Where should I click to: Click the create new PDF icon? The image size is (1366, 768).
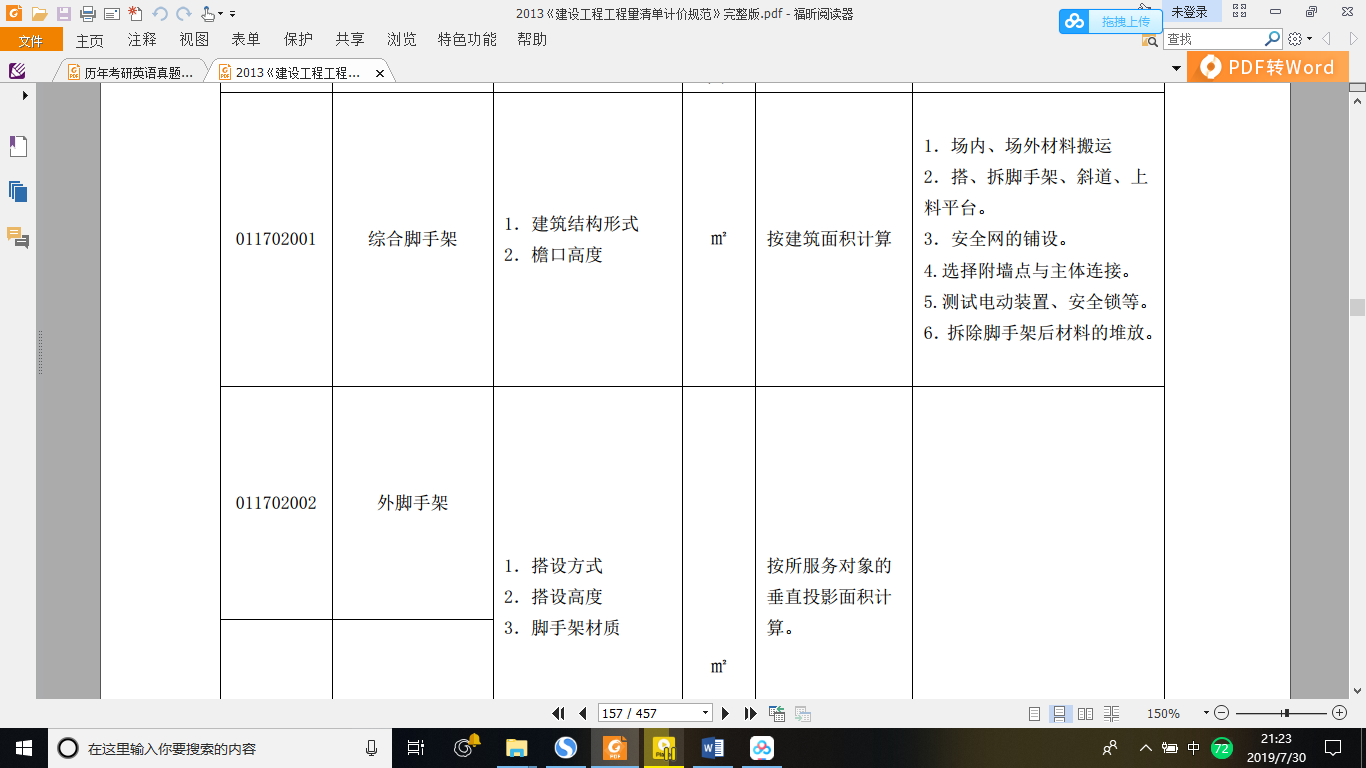136,14
